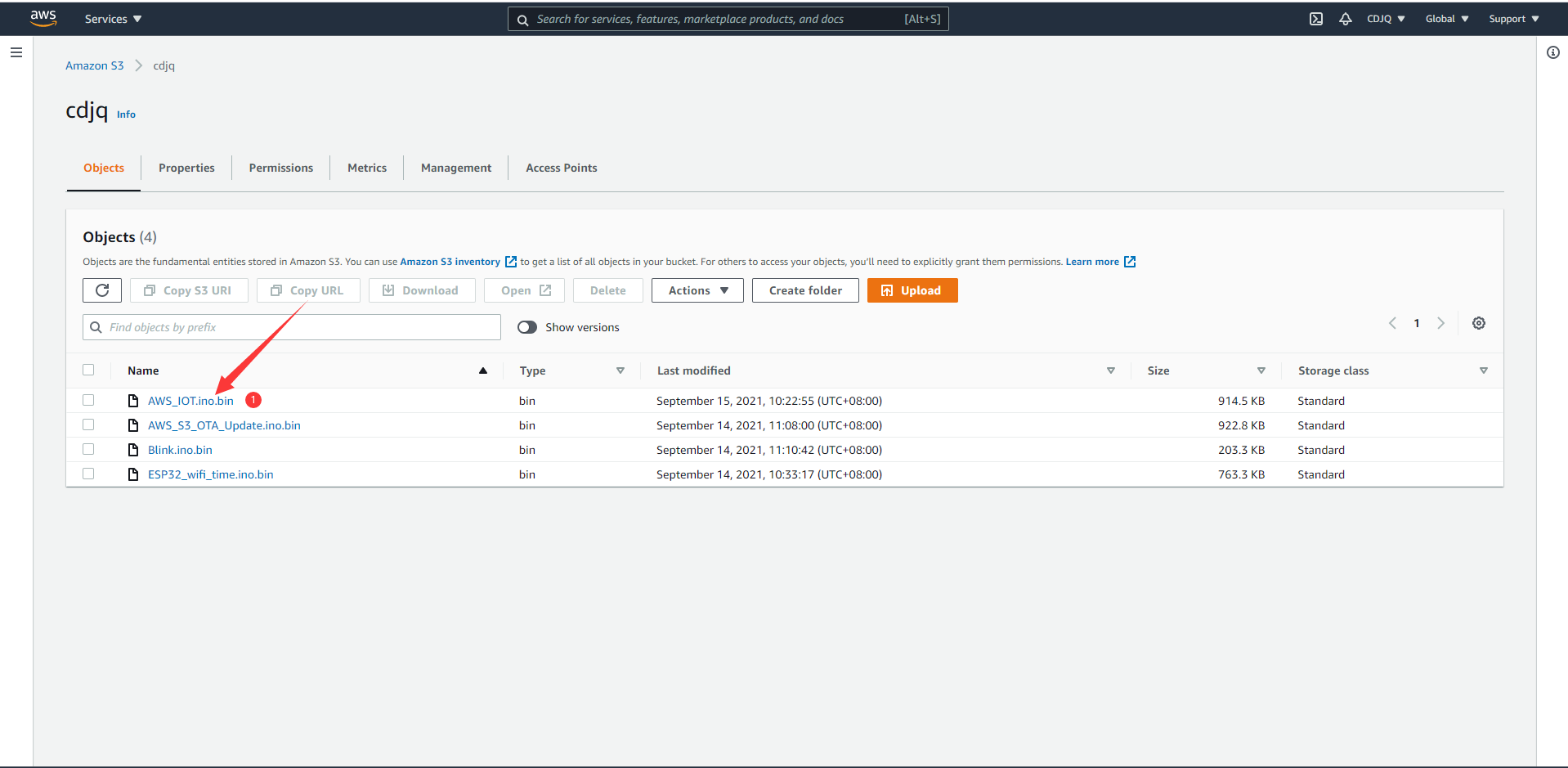Click the Copy URL button
Screen dimensions: 1568x768
pyautogui.click(x=308, y=290)
